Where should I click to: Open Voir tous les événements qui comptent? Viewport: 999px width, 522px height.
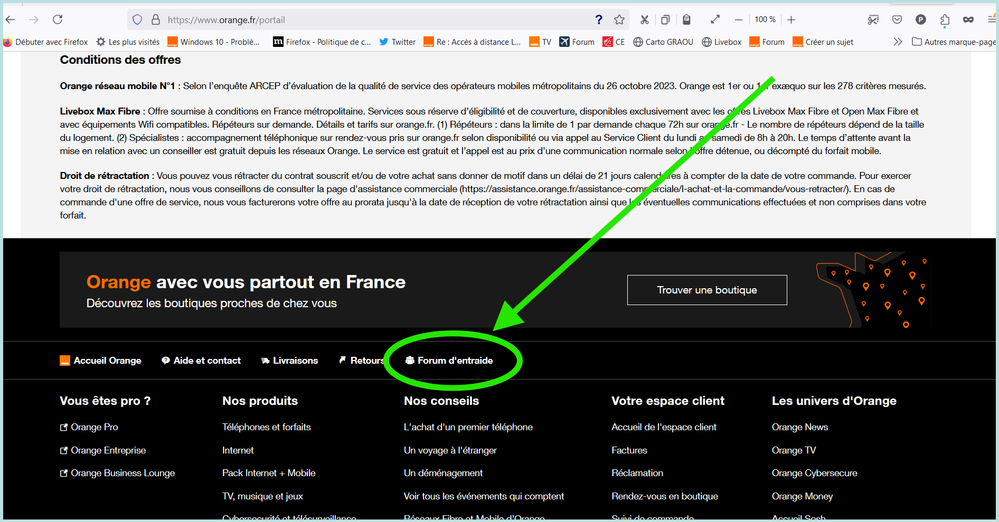click(484, 496)
